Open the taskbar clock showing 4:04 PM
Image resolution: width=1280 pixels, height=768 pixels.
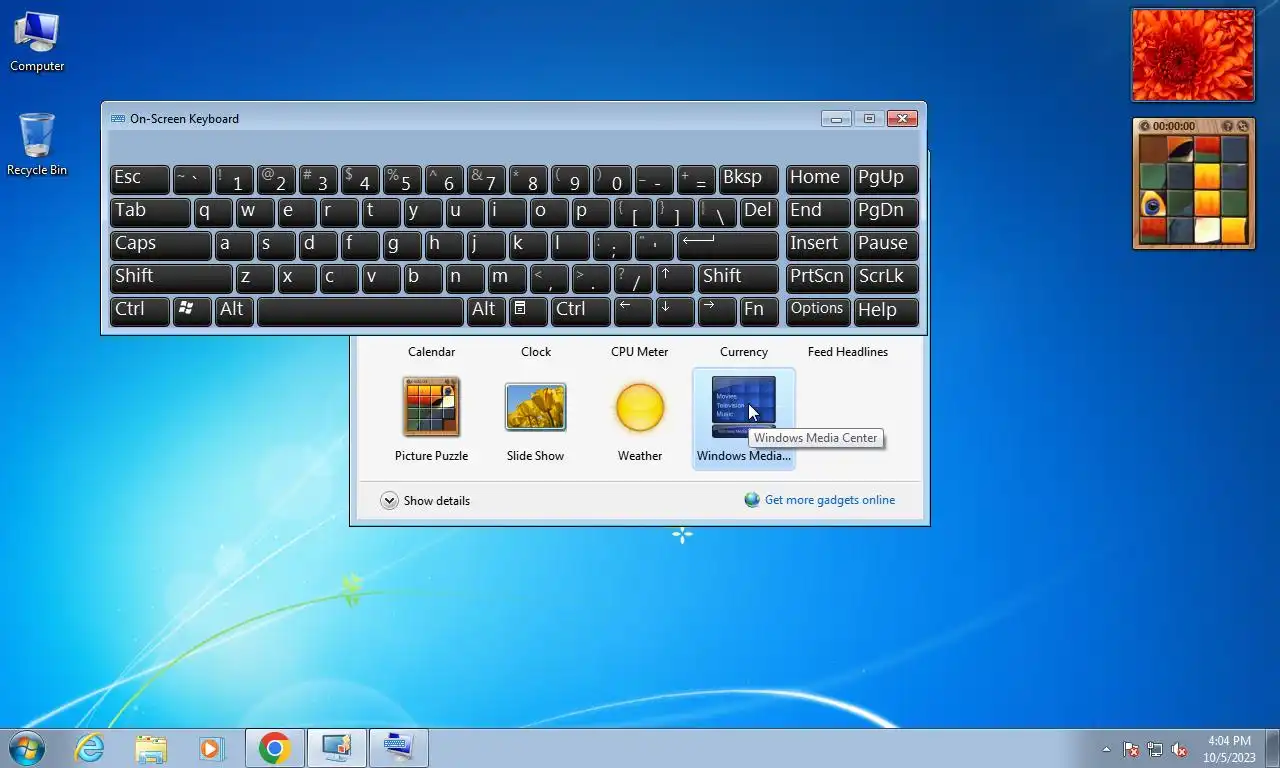(1229, 749)
